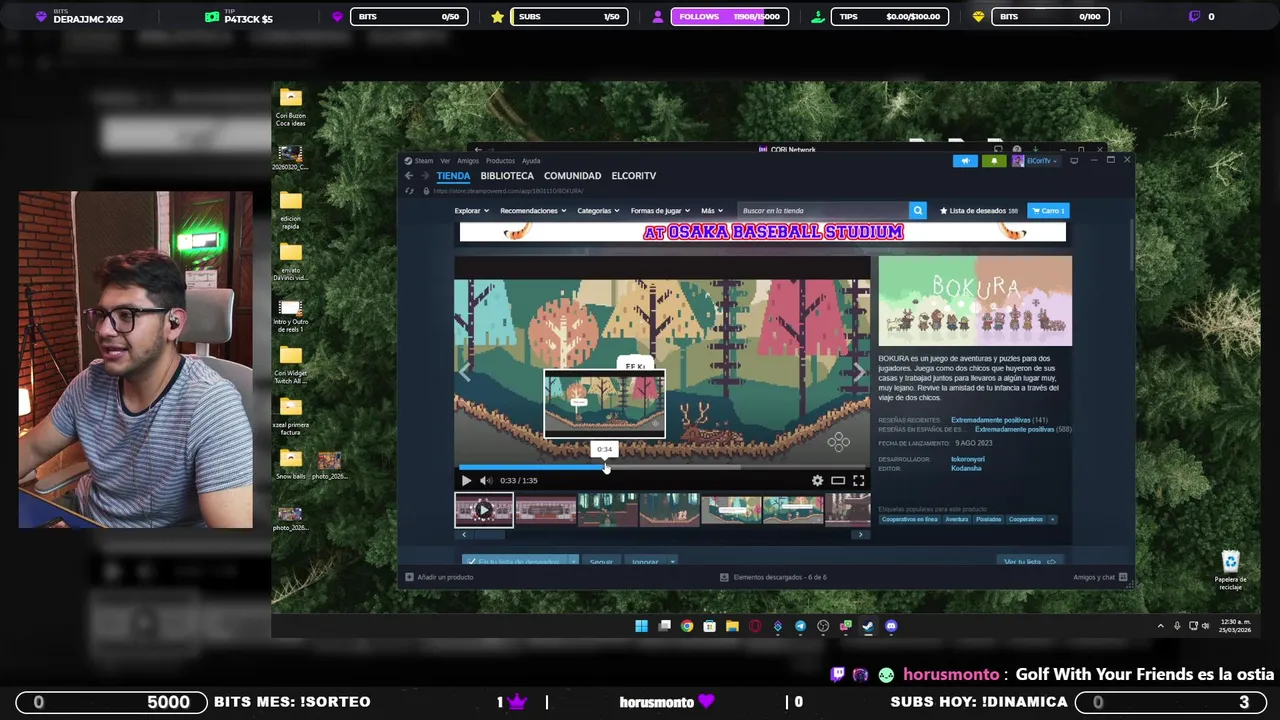Open the Ver menu
The image size is (1280, 720).
(445, 161)
